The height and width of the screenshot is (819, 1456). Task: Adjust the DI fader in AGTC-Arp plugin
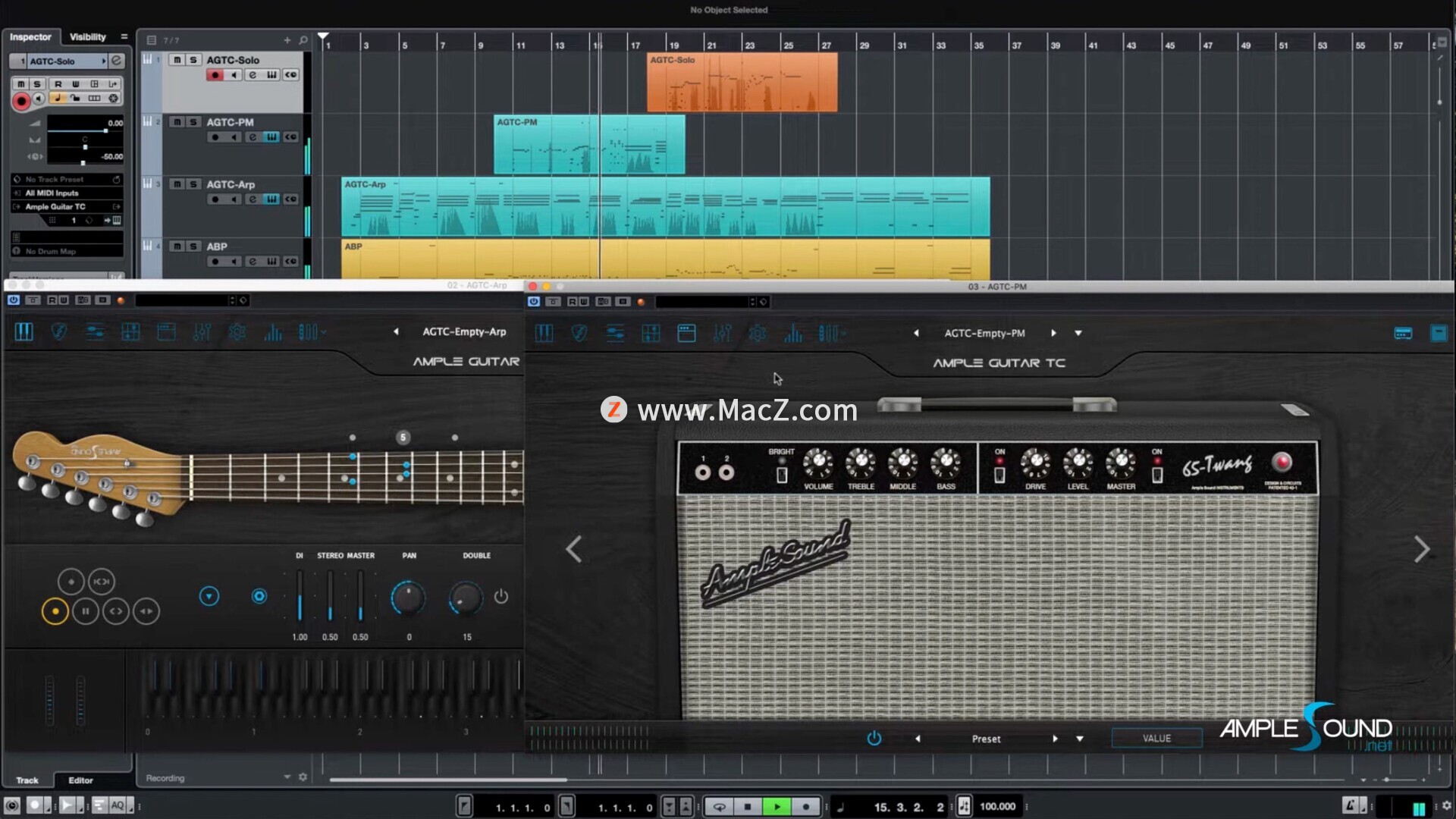[x=300, y=596]
